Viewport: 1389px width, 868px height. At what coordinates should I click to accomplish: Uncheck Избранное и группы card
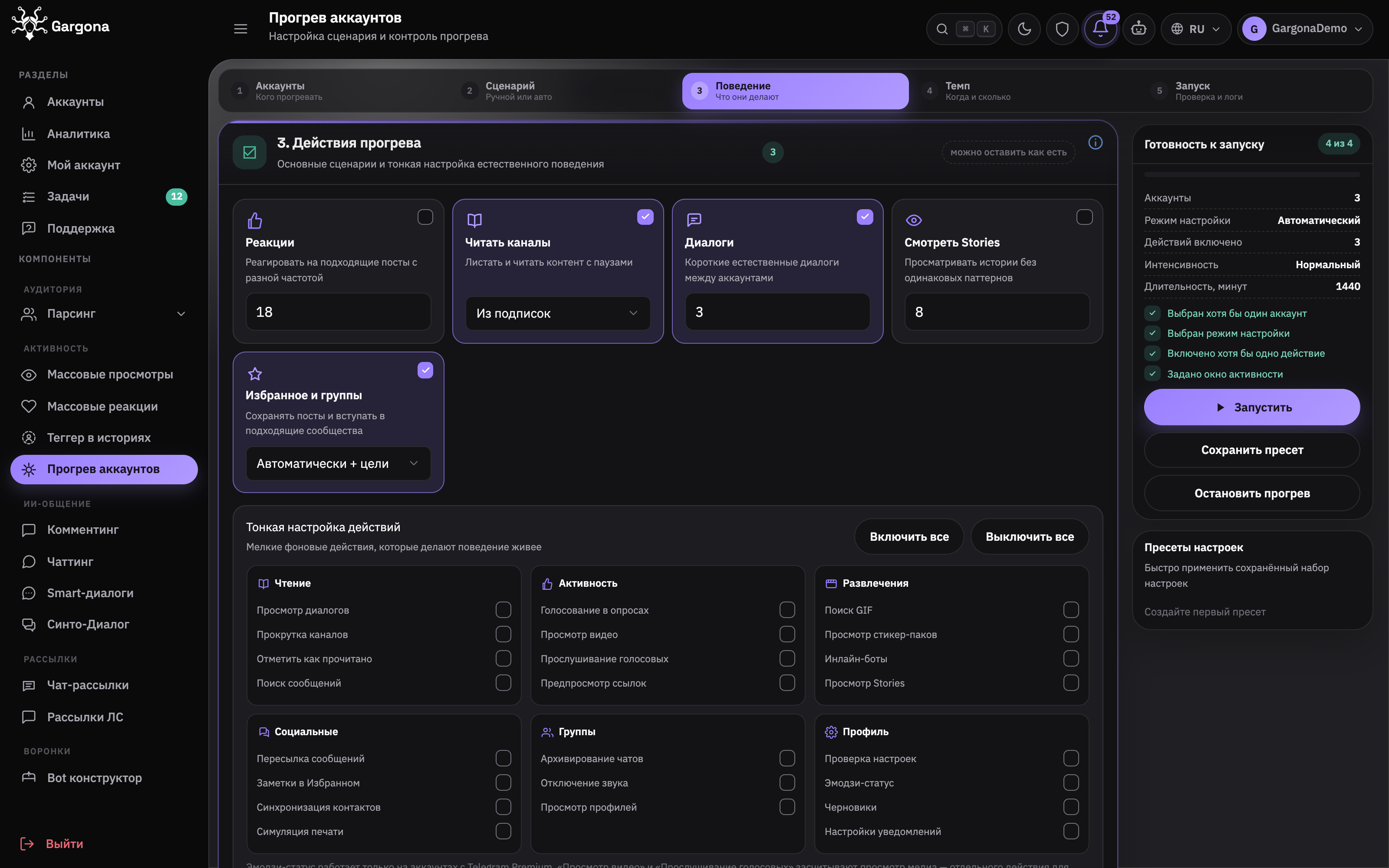(x=425, y=370)
